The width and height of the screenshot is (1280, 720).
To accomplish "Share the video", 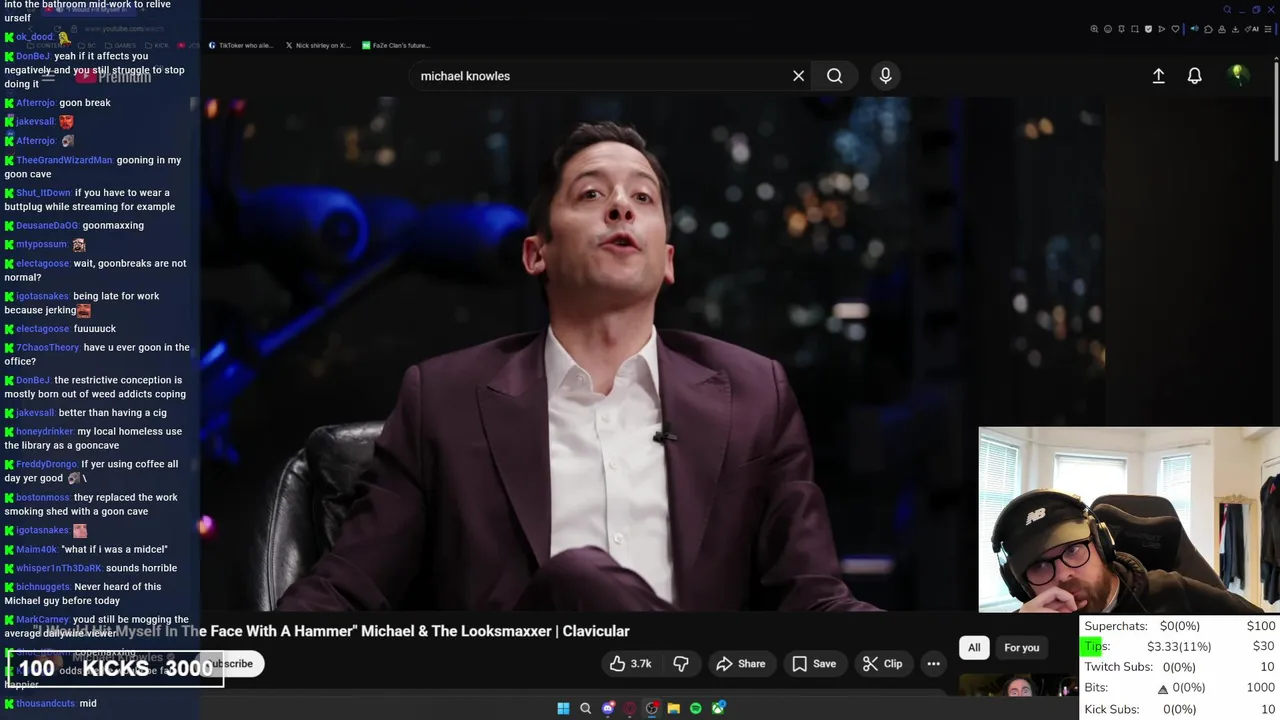I will tap(741, 663).
